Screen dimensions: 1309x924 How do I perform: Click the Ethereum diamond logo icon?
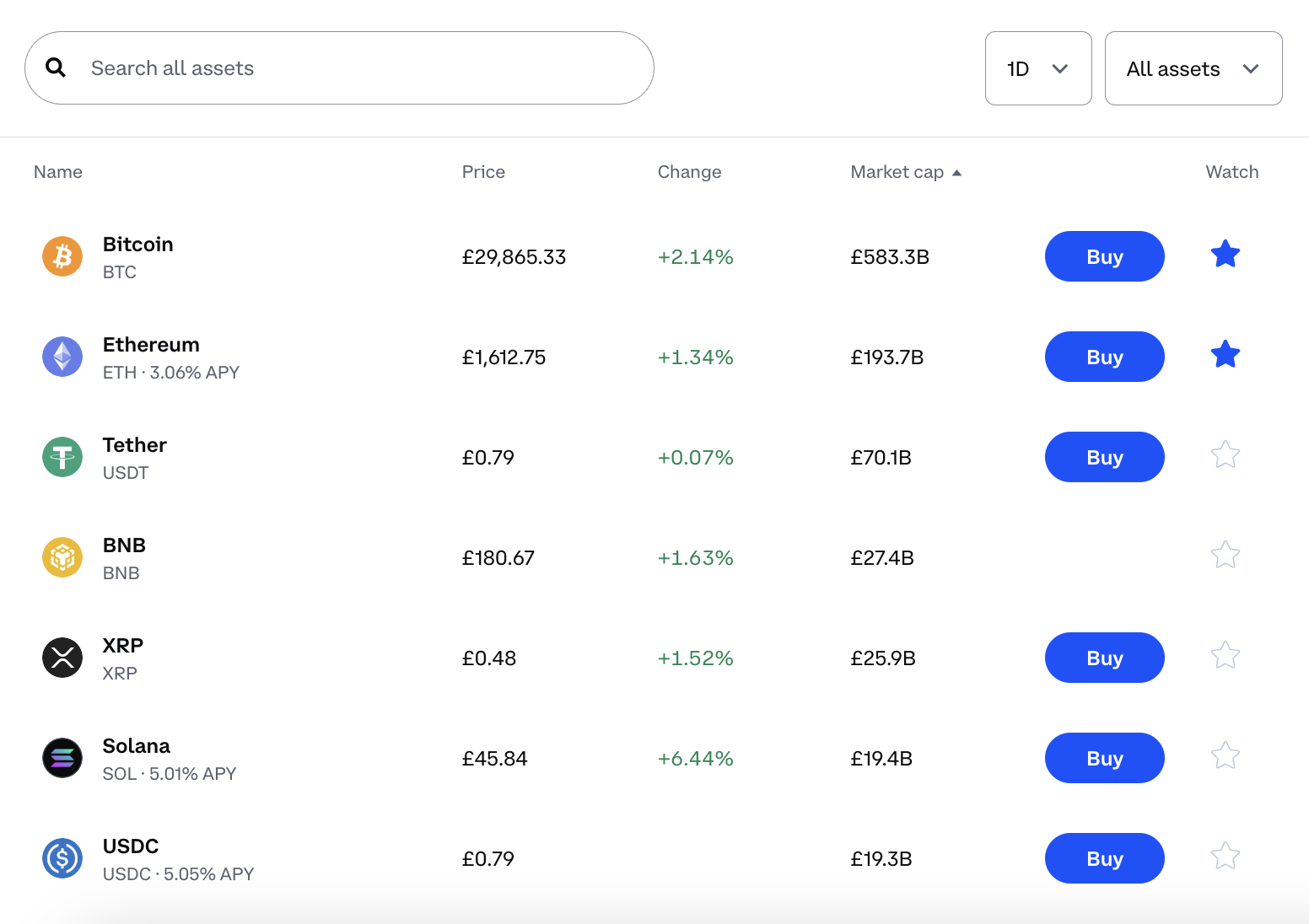[x=62, y=357]
